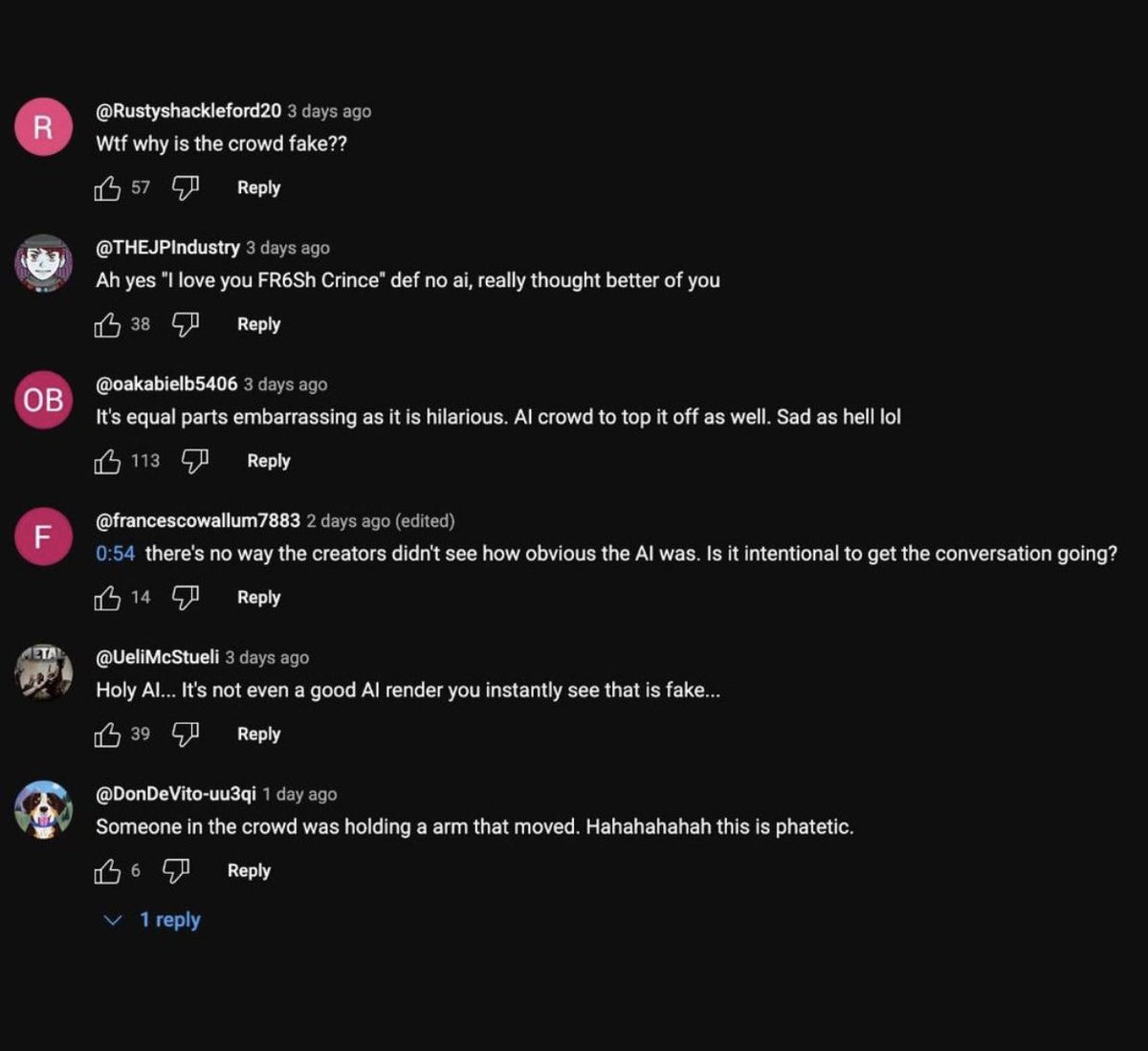Dislike the @DonDeVito-uu3qi comment
Image resolution: width=1148 pixels, height=1051 pixels.
[x=175, y=871]
